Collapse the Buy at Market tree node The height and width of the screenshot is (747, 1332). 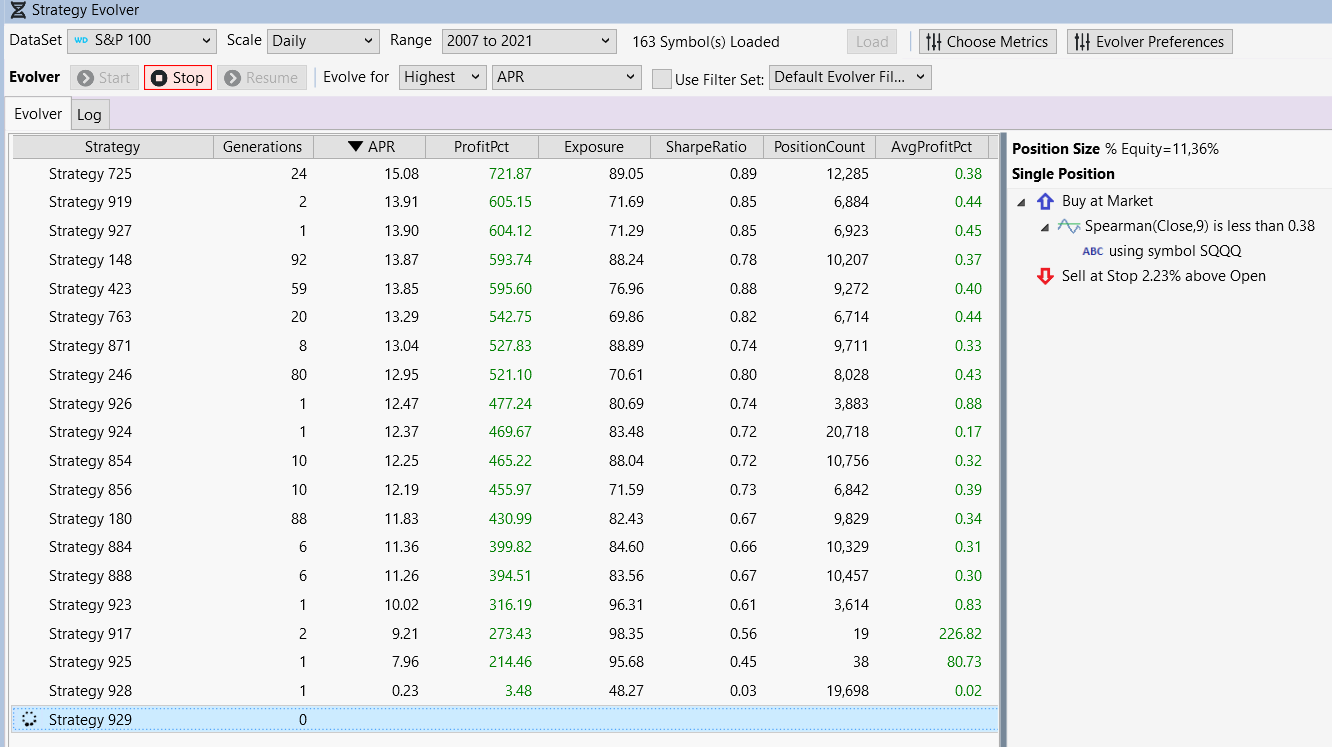(x=1021, y=202)
